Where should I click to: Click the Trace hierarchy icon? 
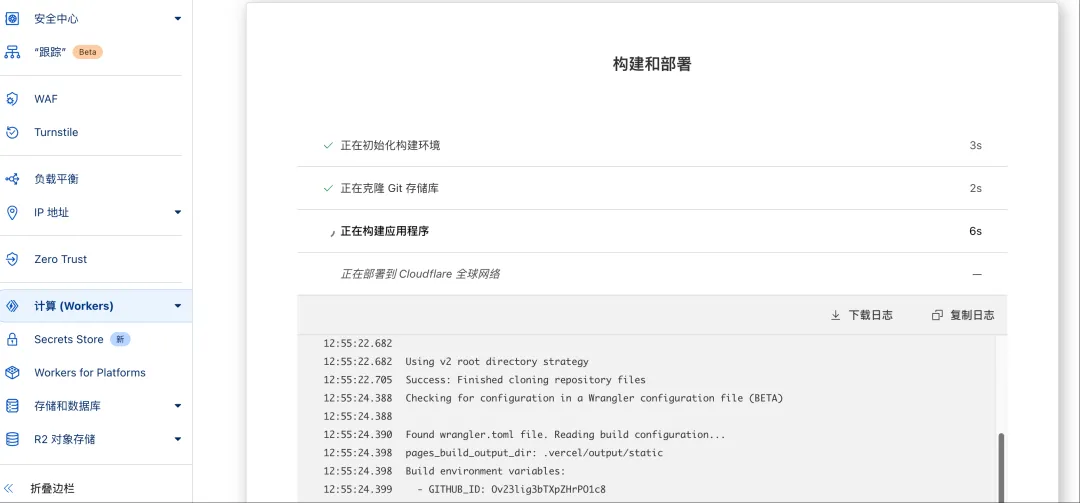12,52
